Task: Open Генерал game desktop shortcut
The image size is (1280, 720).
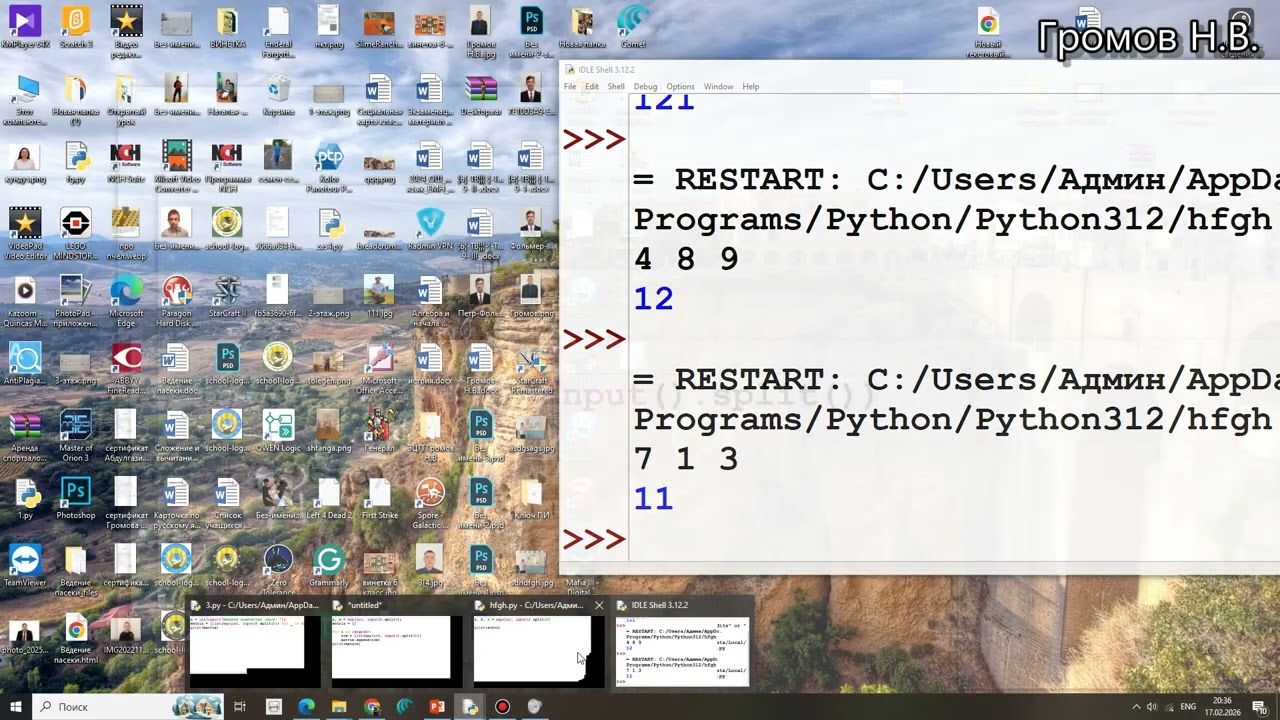Action: (380, 432)
